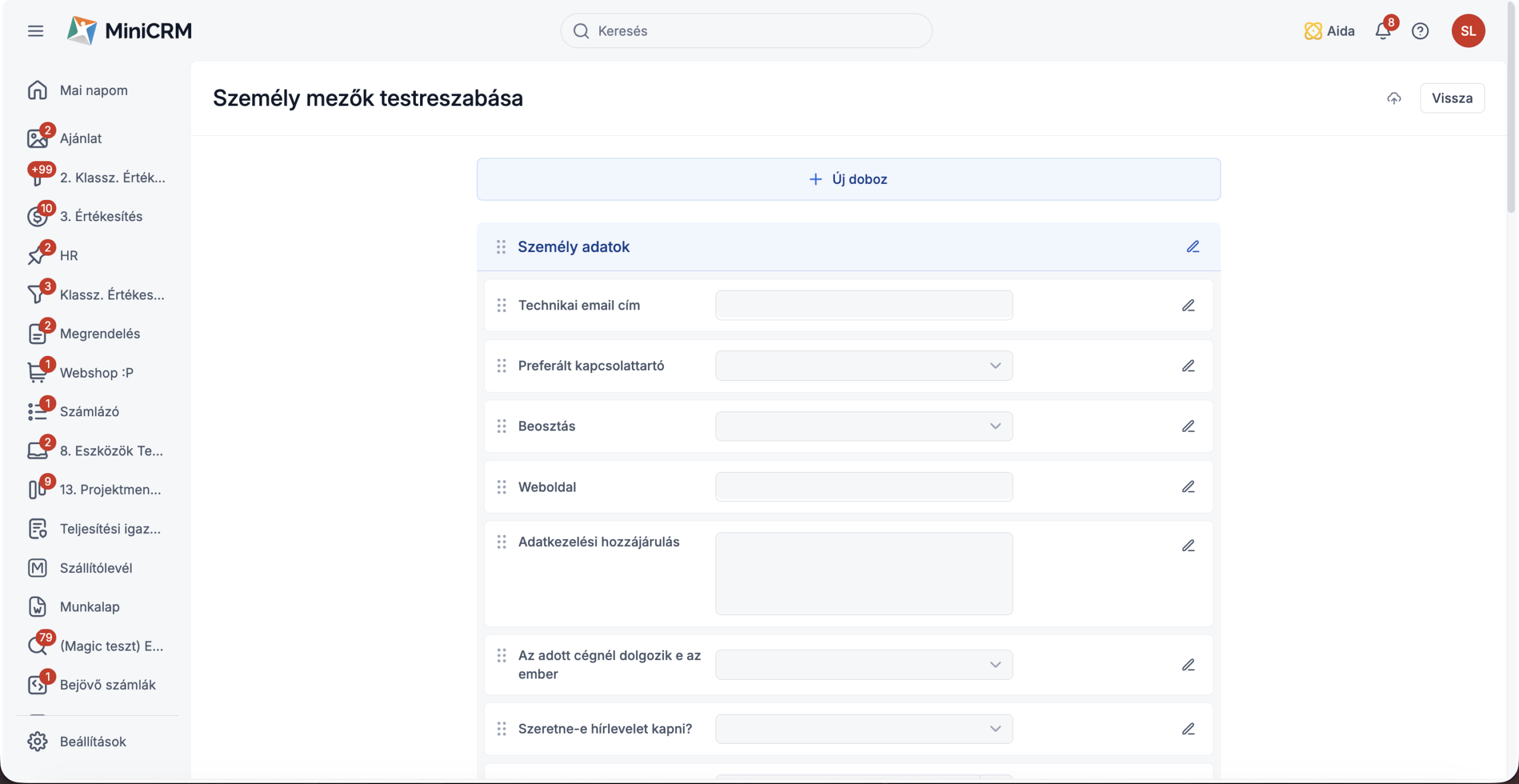Image resolution: width=1519 pixels, height=784 pixels.
Task: Edit the Technikai email cím field
Action: (x=1188, y=305)
